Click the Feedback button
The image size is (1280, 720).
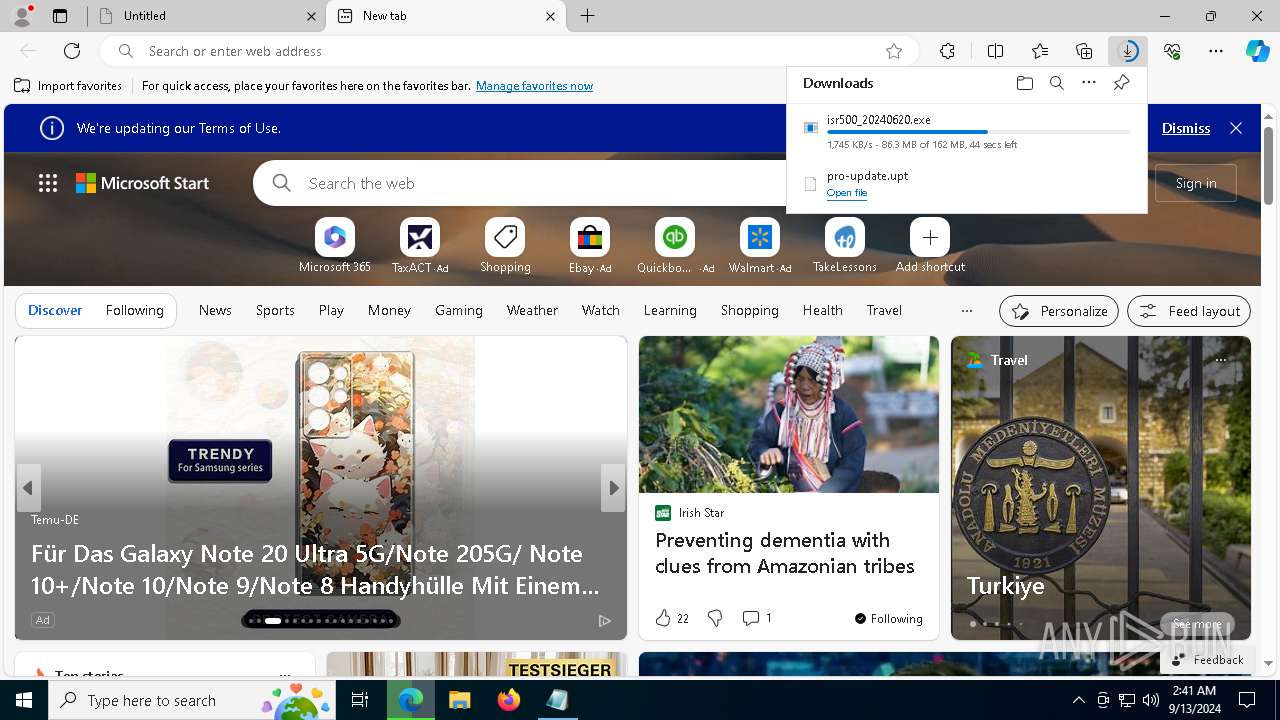(1207, 660)
